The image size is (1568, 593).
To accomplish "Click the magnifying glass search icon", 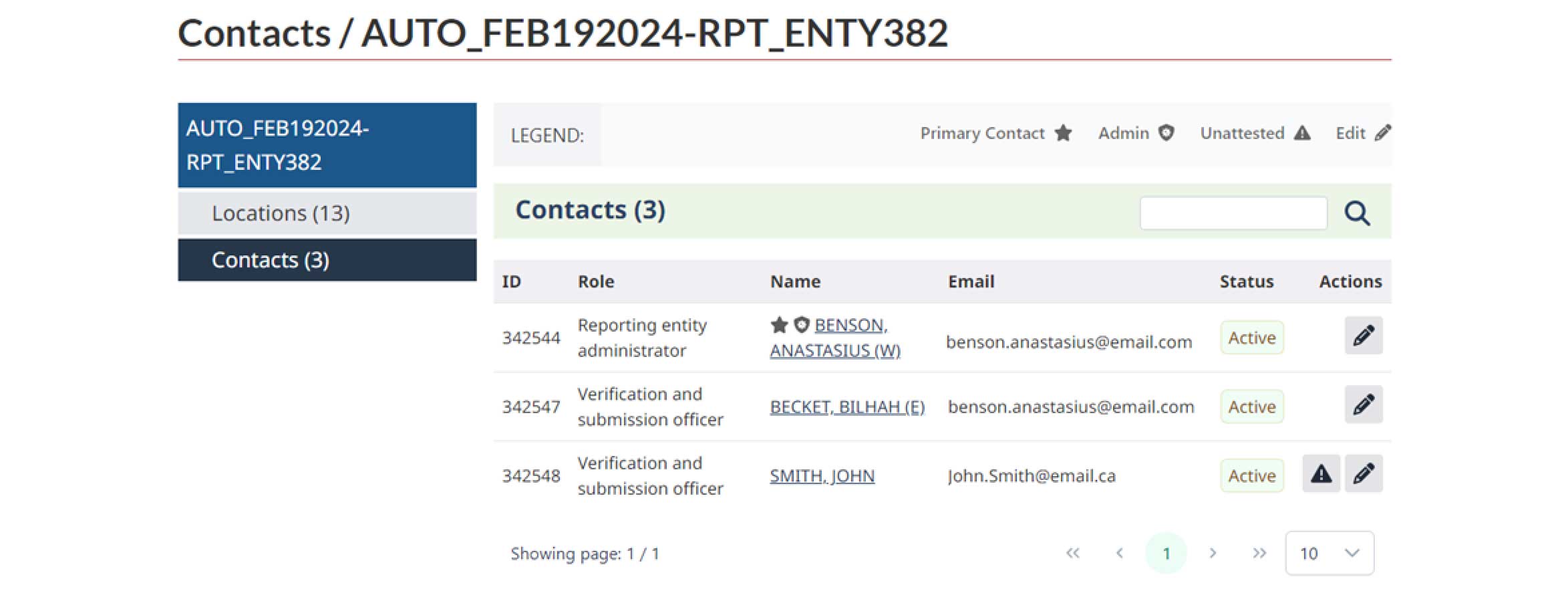I will click(x=1357, y=213).
